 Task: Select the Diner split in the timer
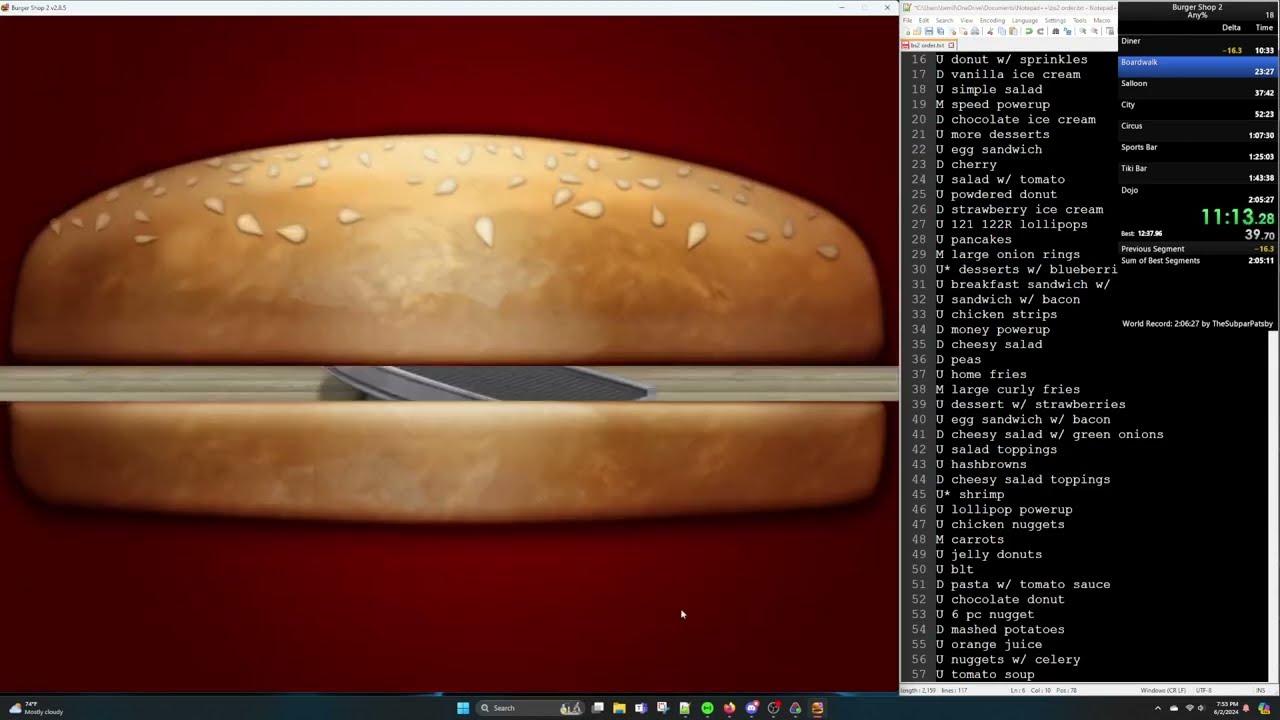[x=1198, y=45]
